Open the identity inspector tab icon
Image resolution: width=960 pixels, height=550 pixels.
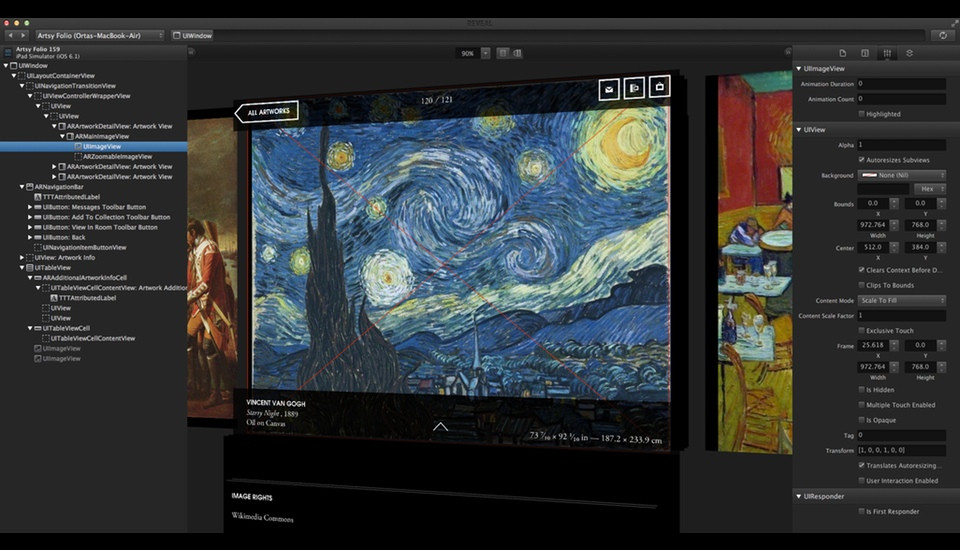864,53
